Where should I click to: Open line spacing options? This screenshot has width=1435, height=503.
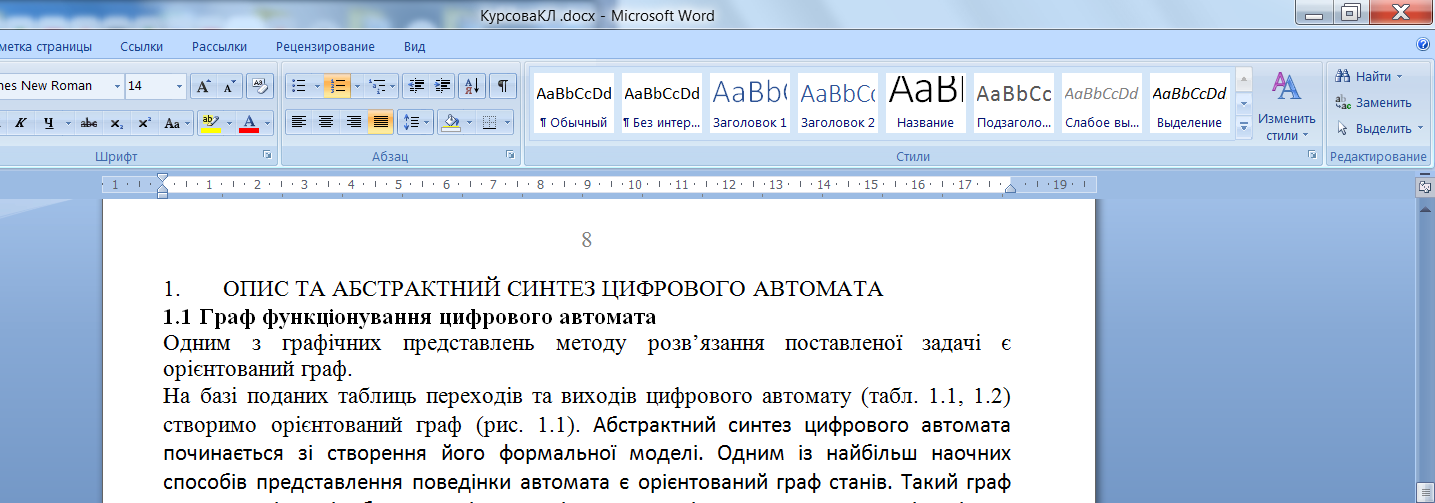(x=415, y=123)
